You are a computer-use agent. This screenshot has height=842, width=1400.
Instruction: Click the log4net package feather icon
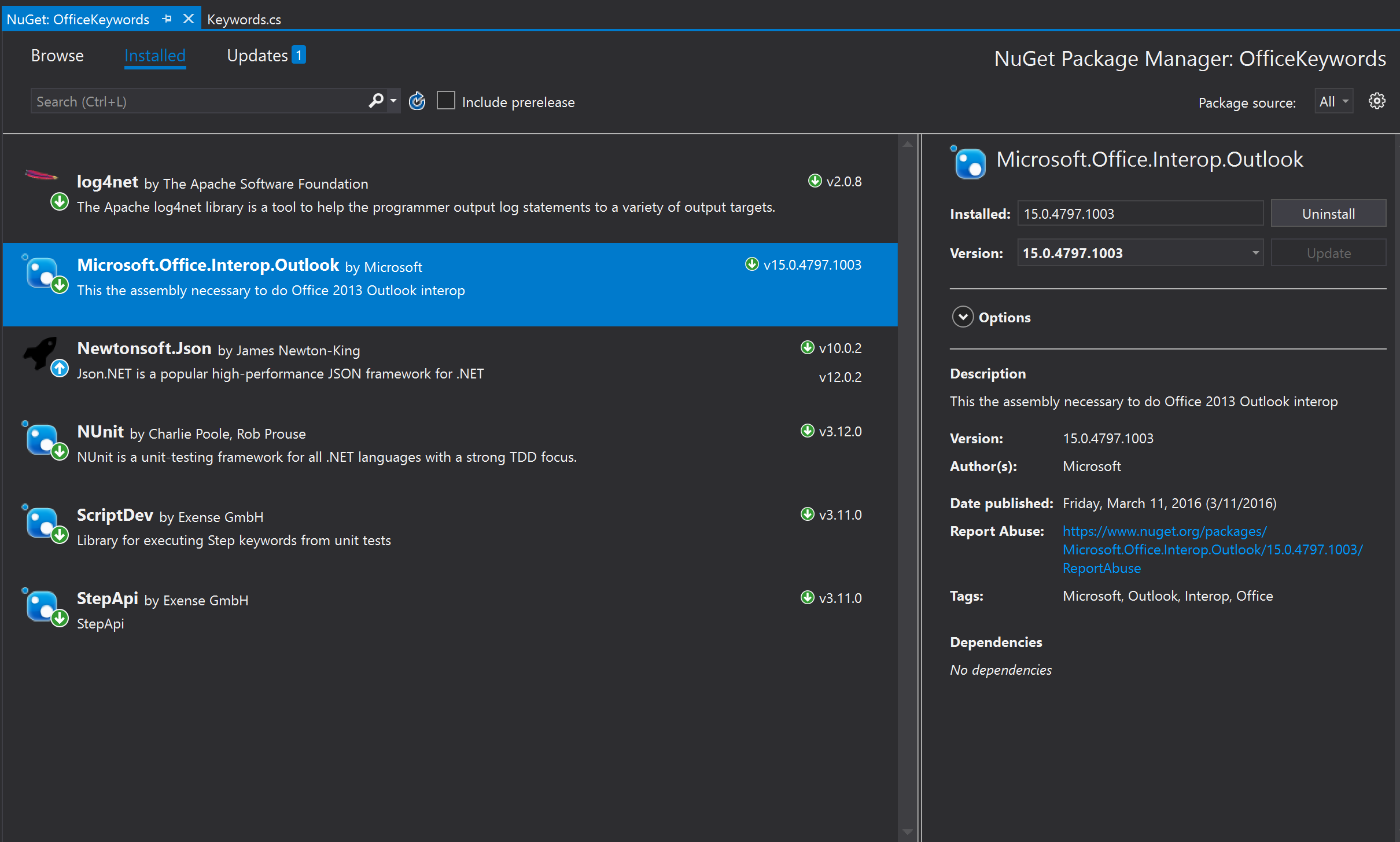click(x=41, y=174)
